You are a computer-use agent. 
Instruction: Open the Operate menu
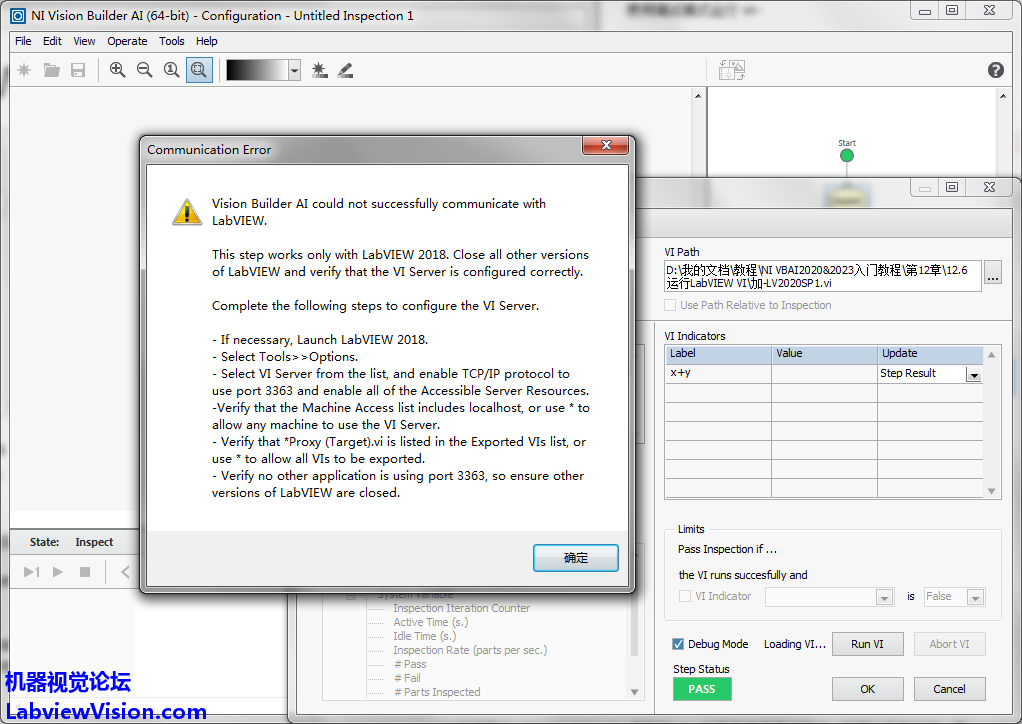tap(127, 41)
